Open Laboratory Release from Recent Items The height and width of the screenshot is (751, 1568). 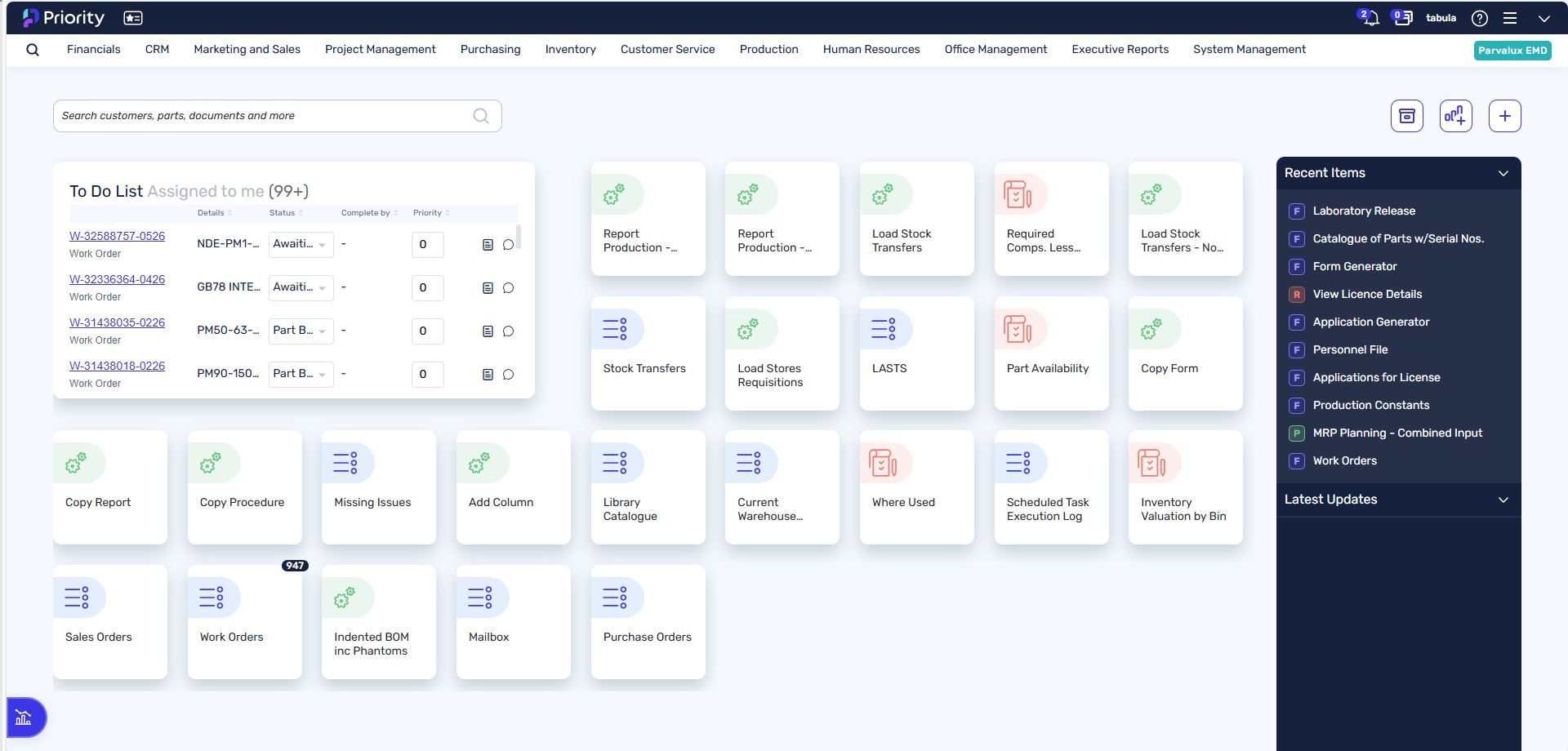[1364, 211]
